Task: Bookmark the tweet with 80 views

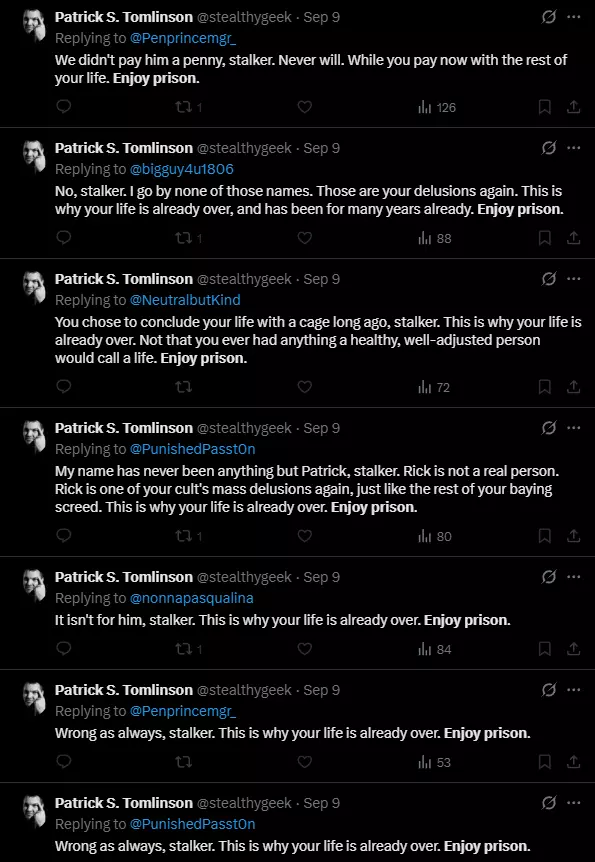Action: [x=544, y=536]
